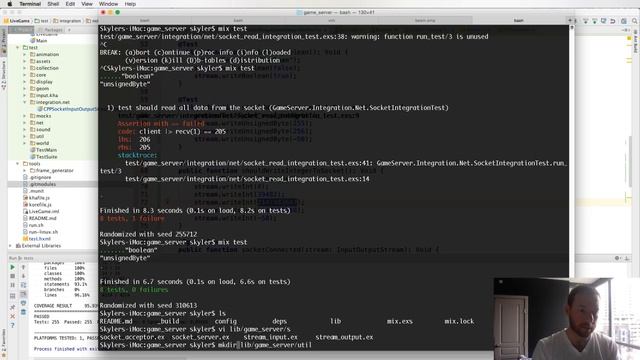
Task: Click the Clear All trash icon in Run panel
Action: [23, 312]
